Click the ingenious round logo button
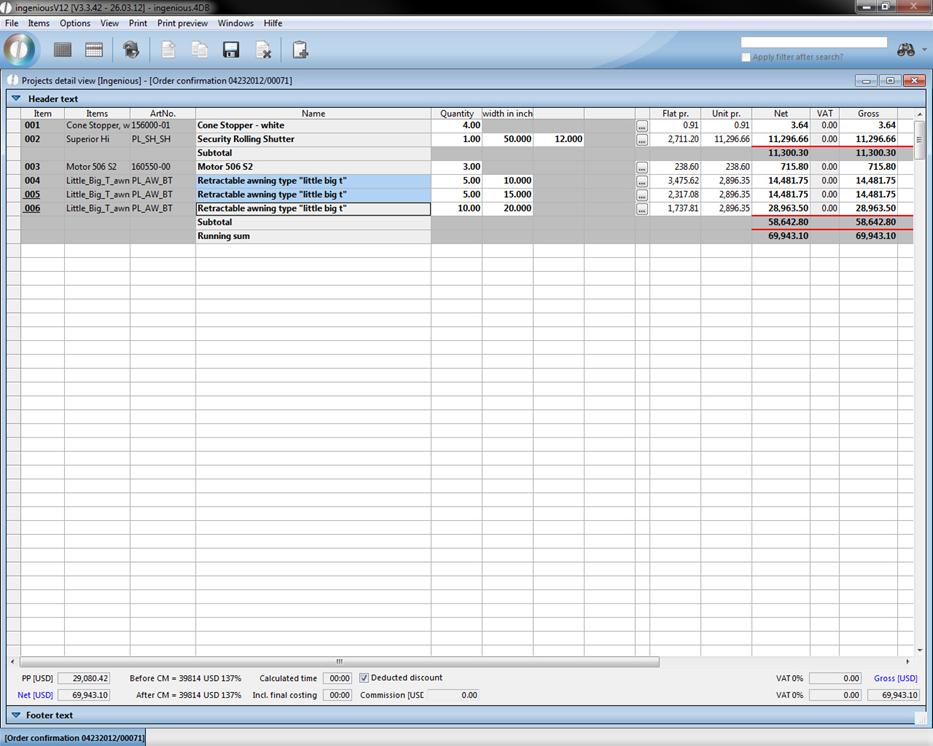Viewport: 933px width, 746px height. [x=20, y=49]
